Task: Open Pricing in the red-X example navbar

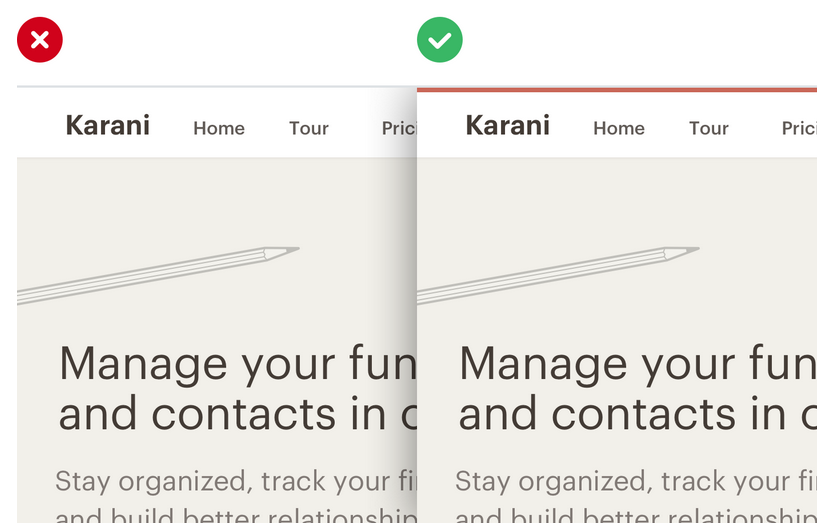Action: click(x=399, y=128)
